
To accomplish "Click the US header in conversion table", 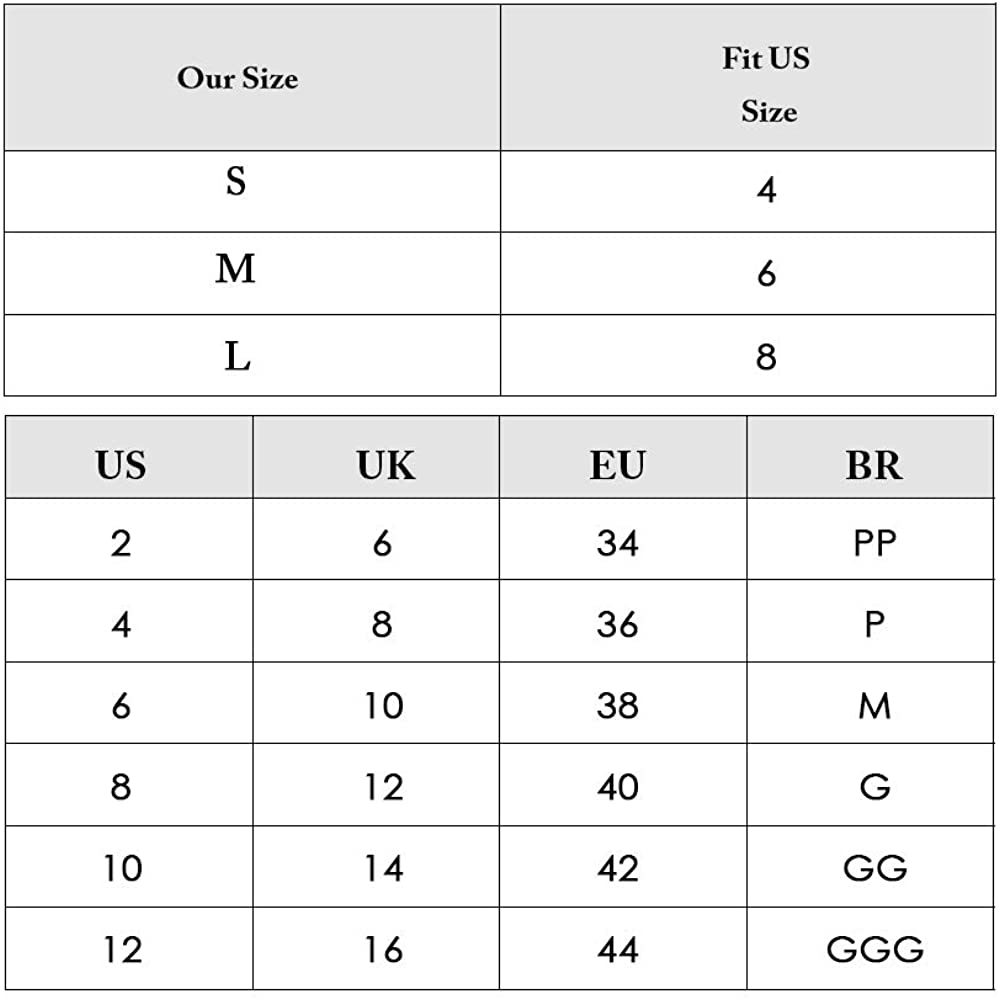I will (x=121, y=465).
